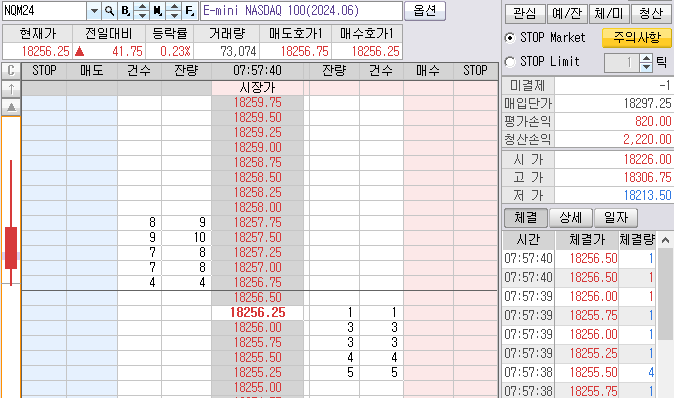
Task: Click the C cancel button in order grid
Action: [11, 70]
